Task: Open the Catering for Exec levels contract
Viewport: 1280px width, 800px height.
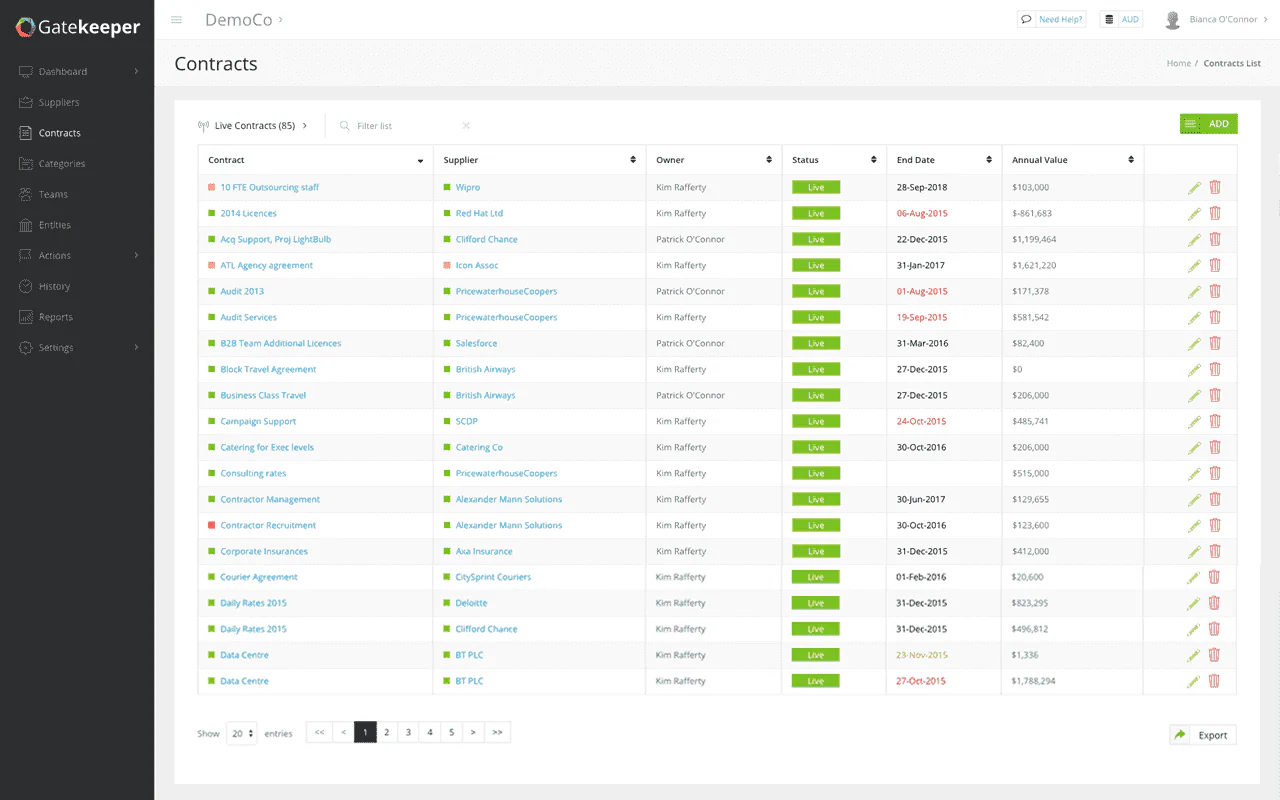Action: (267, 447)
